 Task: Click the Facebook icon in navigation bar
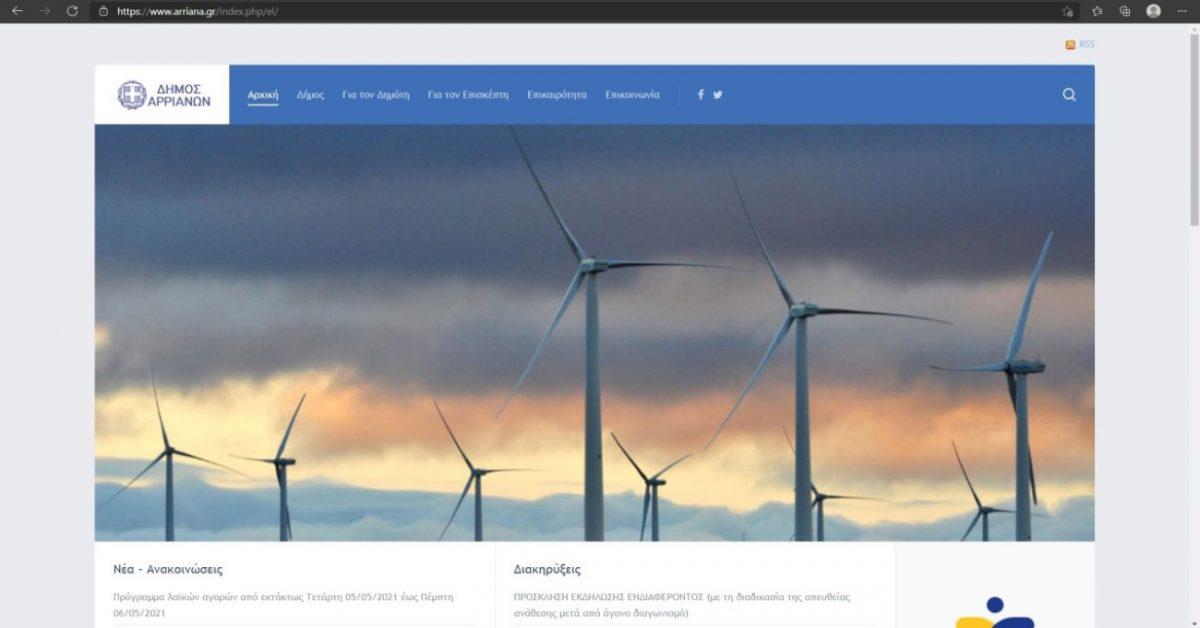coord(701,95)
